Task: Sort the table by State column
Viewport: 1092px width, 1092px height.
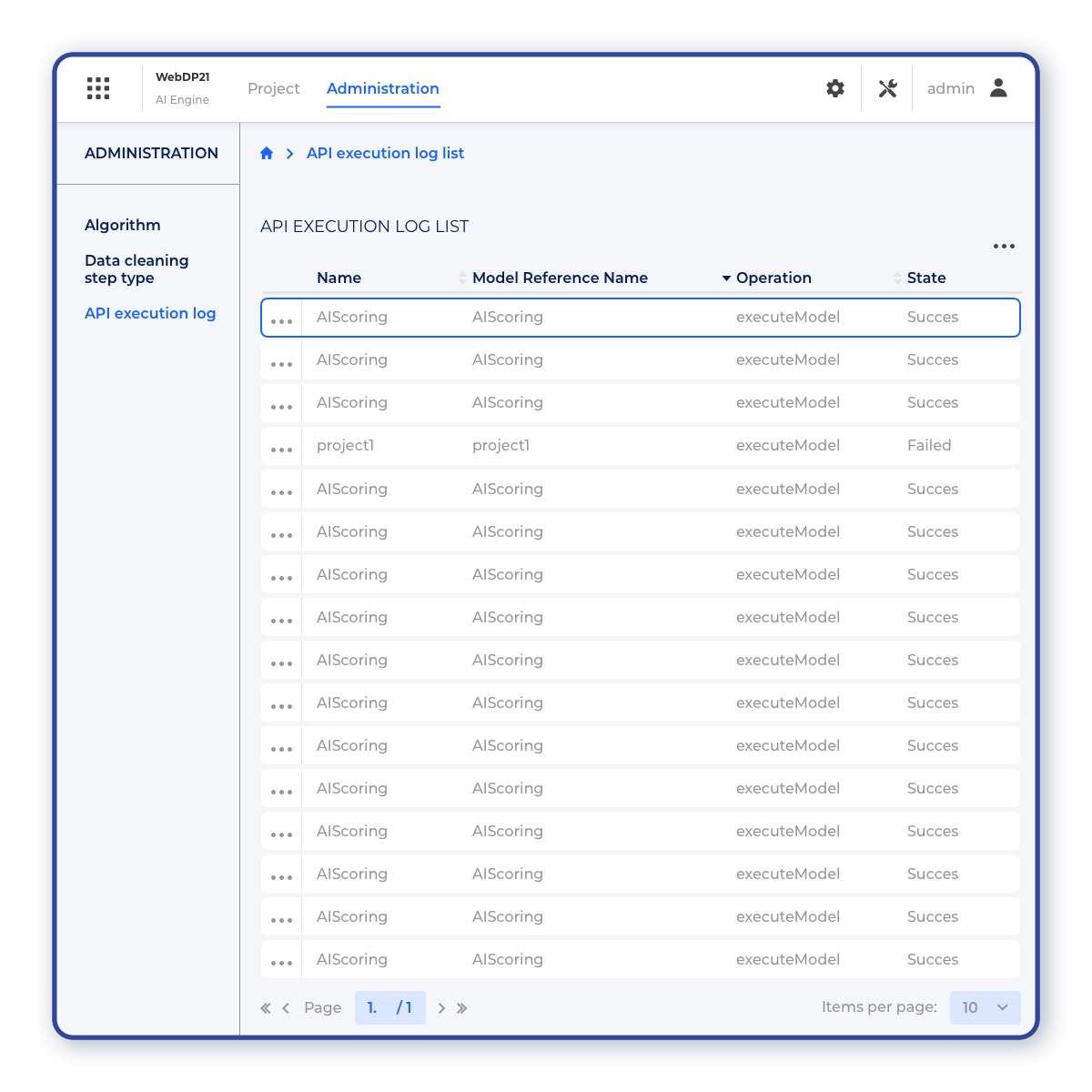Action: point(925,278)
